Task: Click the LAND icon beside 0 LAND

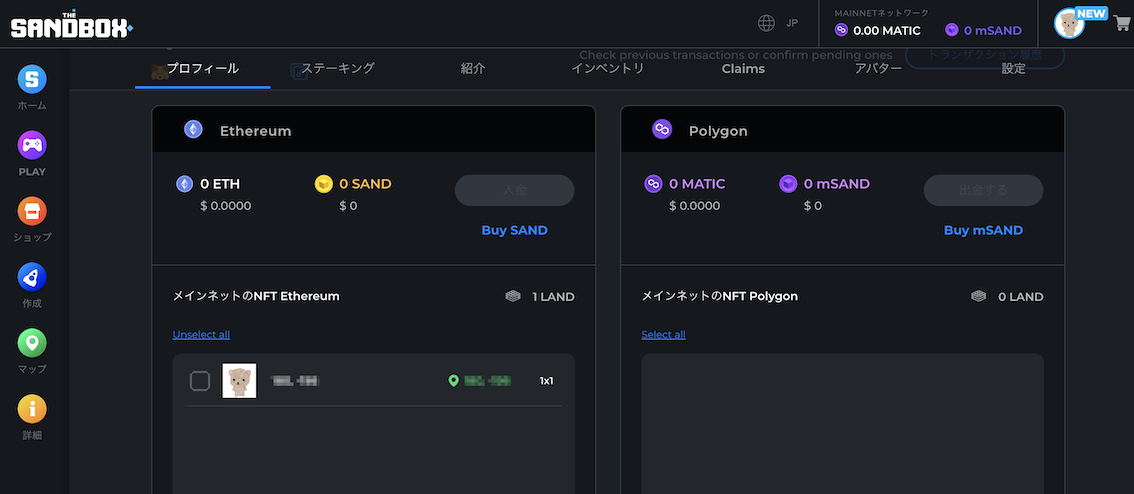Action: (979, 296)
